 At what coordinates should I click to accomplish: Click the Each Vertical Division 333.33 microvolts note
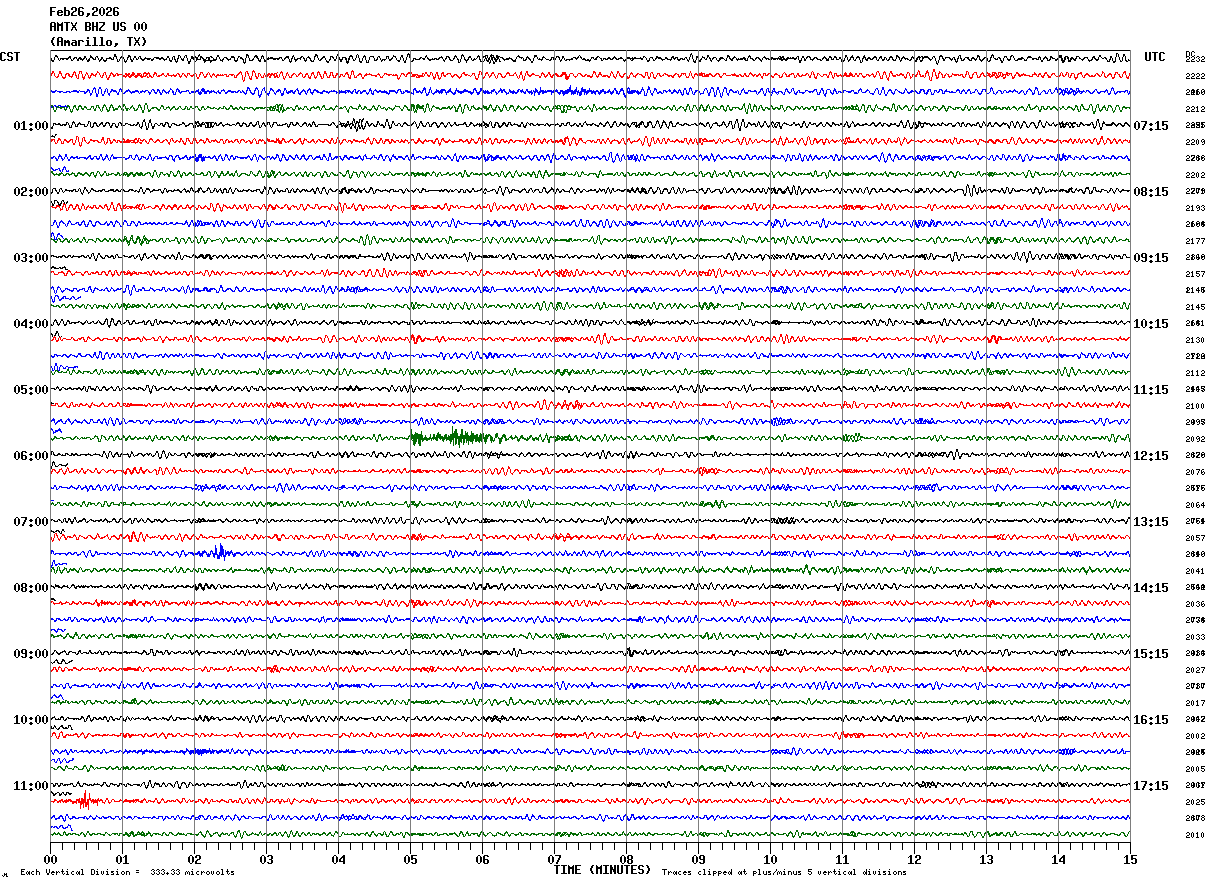(x=127, y=872)
